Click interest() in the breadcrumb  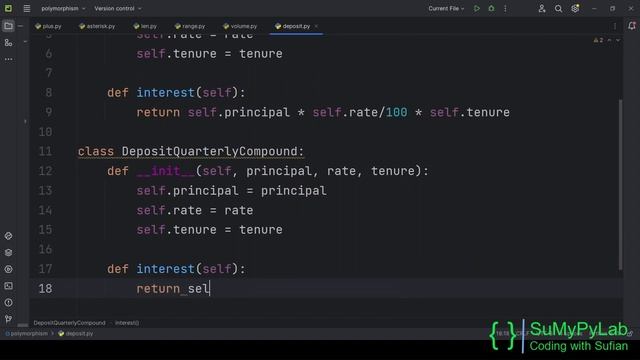tap(127, 323)
